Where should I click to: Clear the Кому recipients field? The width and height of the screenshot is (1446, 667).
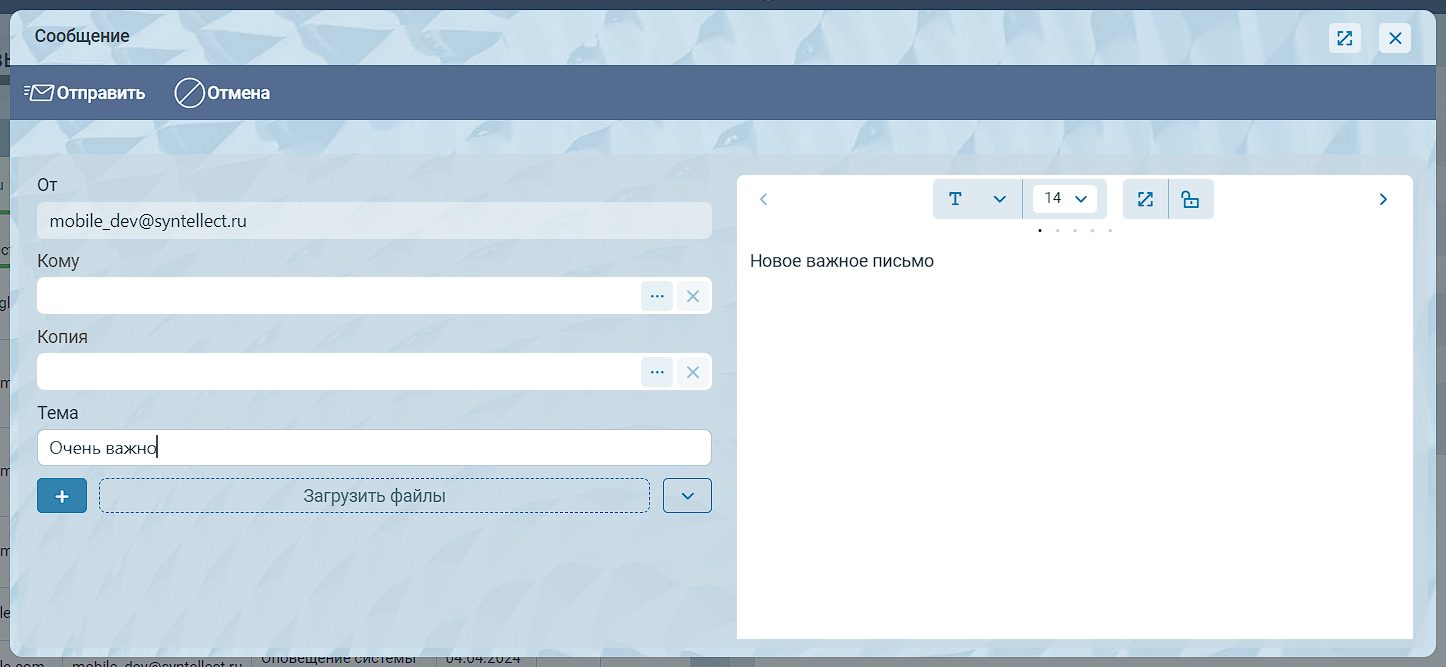693,296
